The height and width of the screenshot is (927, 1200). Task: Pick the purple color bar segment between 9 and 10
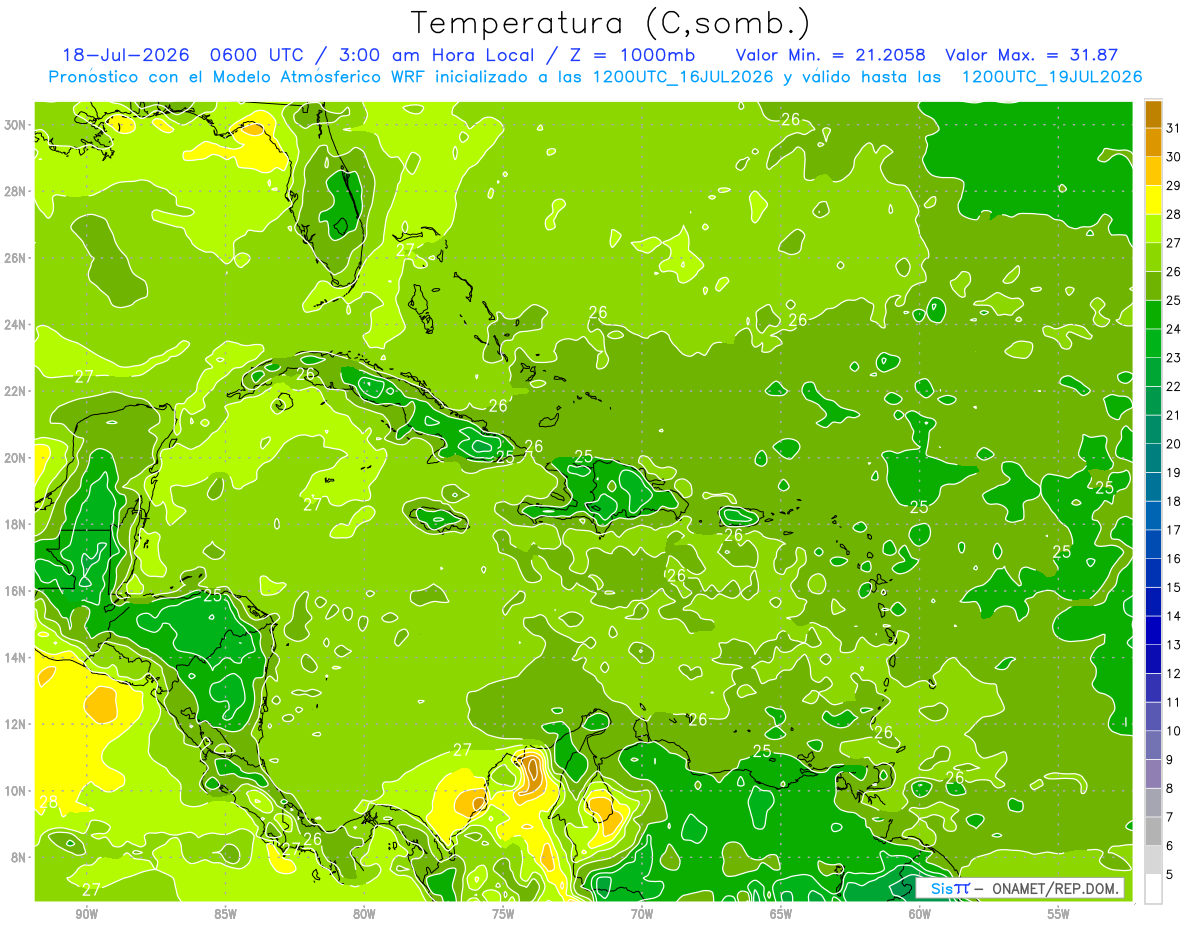pyautogui.click(x=1153, y=746)
